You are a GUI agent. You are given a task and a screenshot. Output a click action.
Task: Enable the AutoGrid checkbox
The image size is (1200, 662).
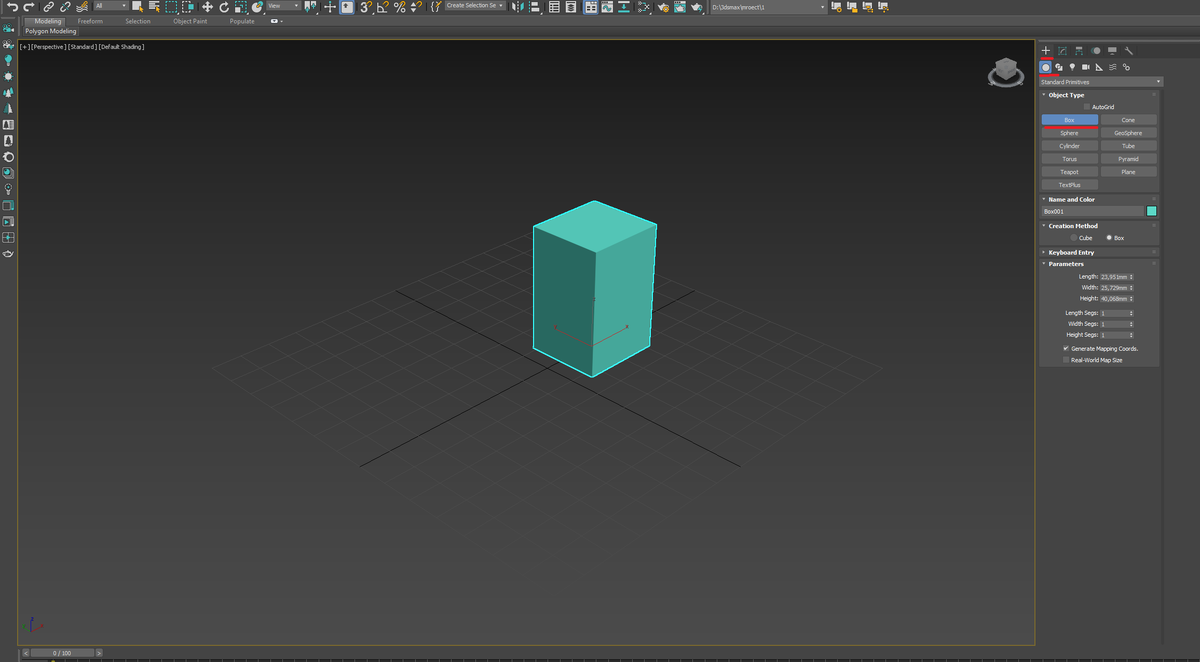pos(1087,107)
